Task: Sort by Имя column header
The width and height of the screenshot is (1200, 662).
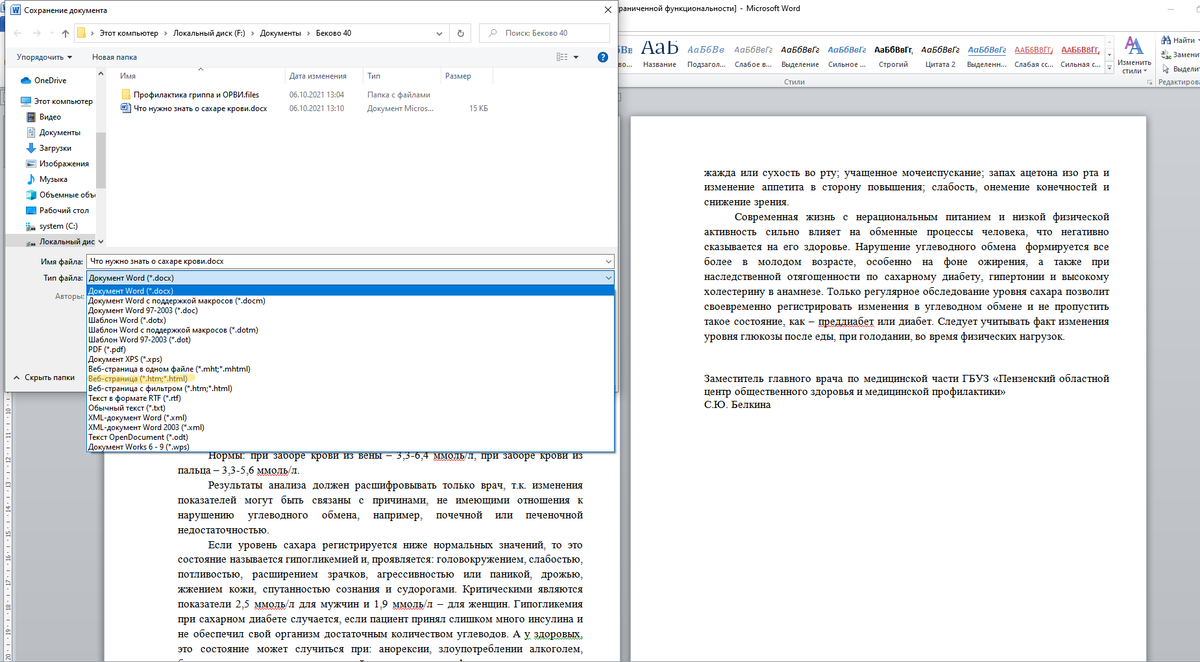Action: pos(127,76)
